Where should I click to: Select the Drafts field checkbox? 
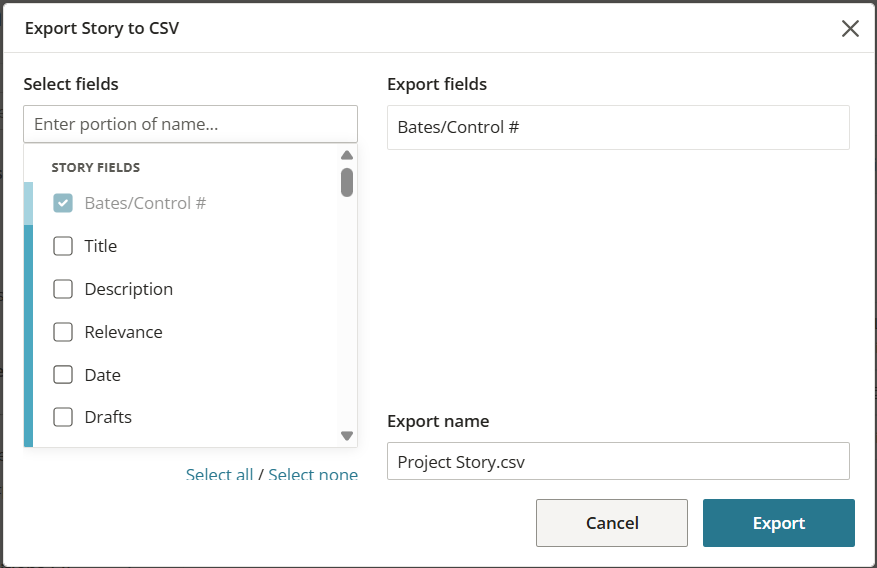coord(63,417)
